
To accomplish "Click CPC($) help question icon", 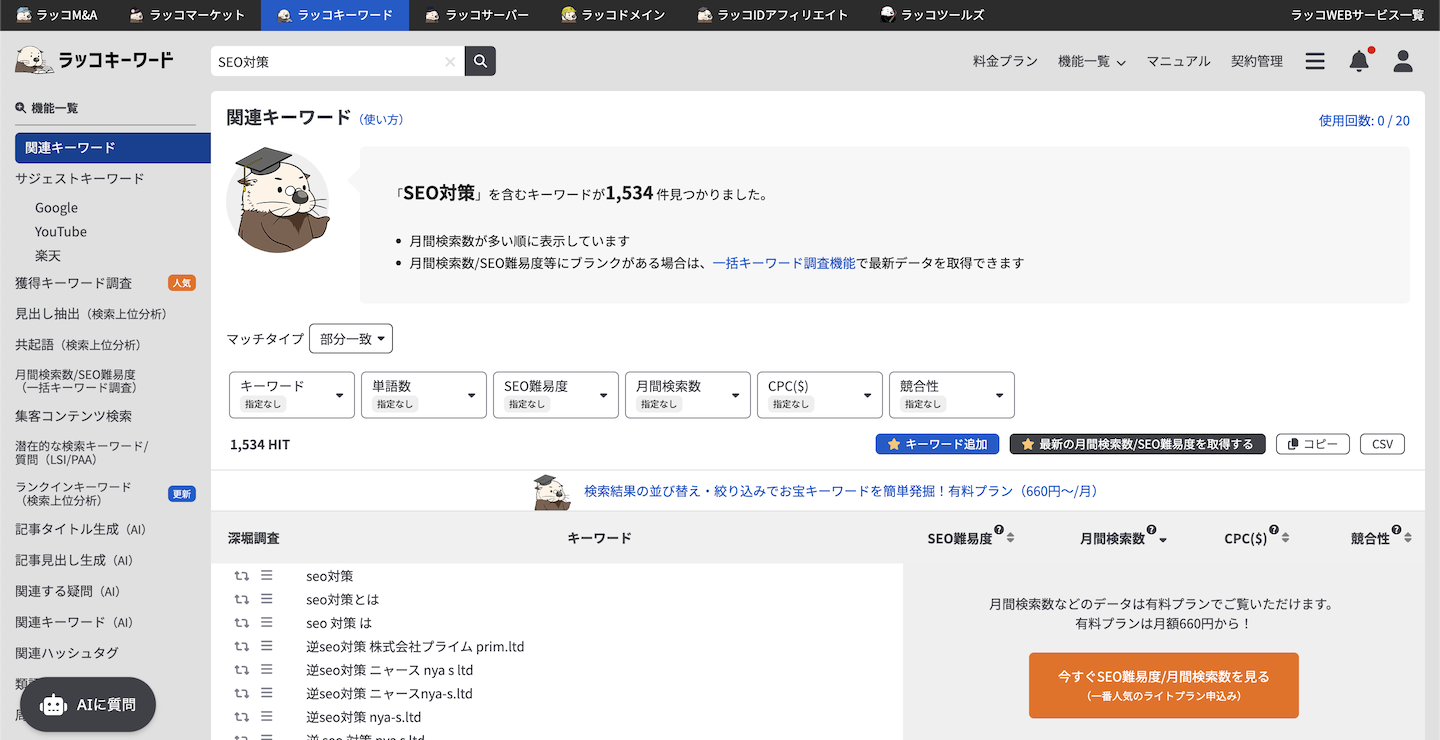I will (x=1274, y=530).
